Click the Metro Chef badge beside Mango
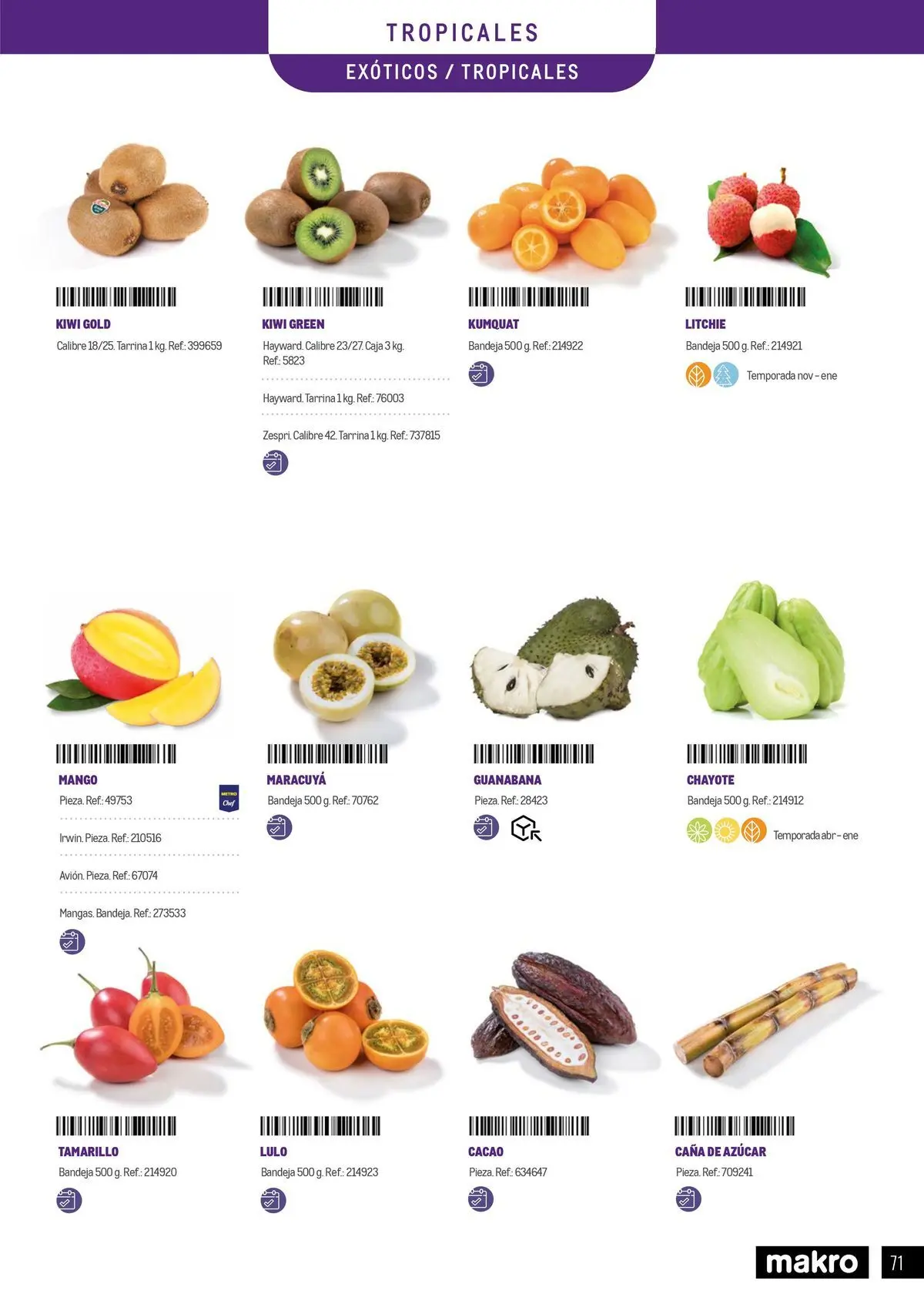Image resolution: width=924 pixels, height=1294 pixels. pos(229,799)
